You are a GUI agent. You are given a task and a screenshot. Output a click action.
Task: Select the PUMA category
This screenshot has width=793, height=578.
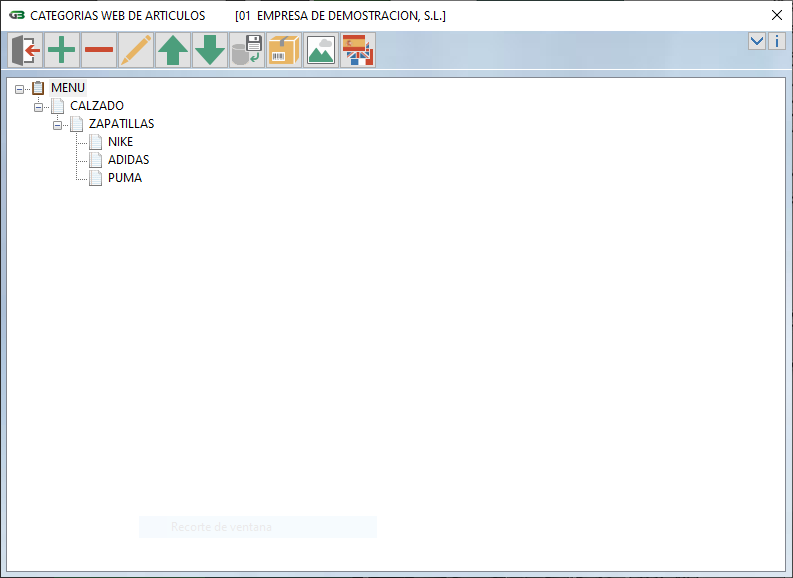pyautogui.click(x=124, y=178)
